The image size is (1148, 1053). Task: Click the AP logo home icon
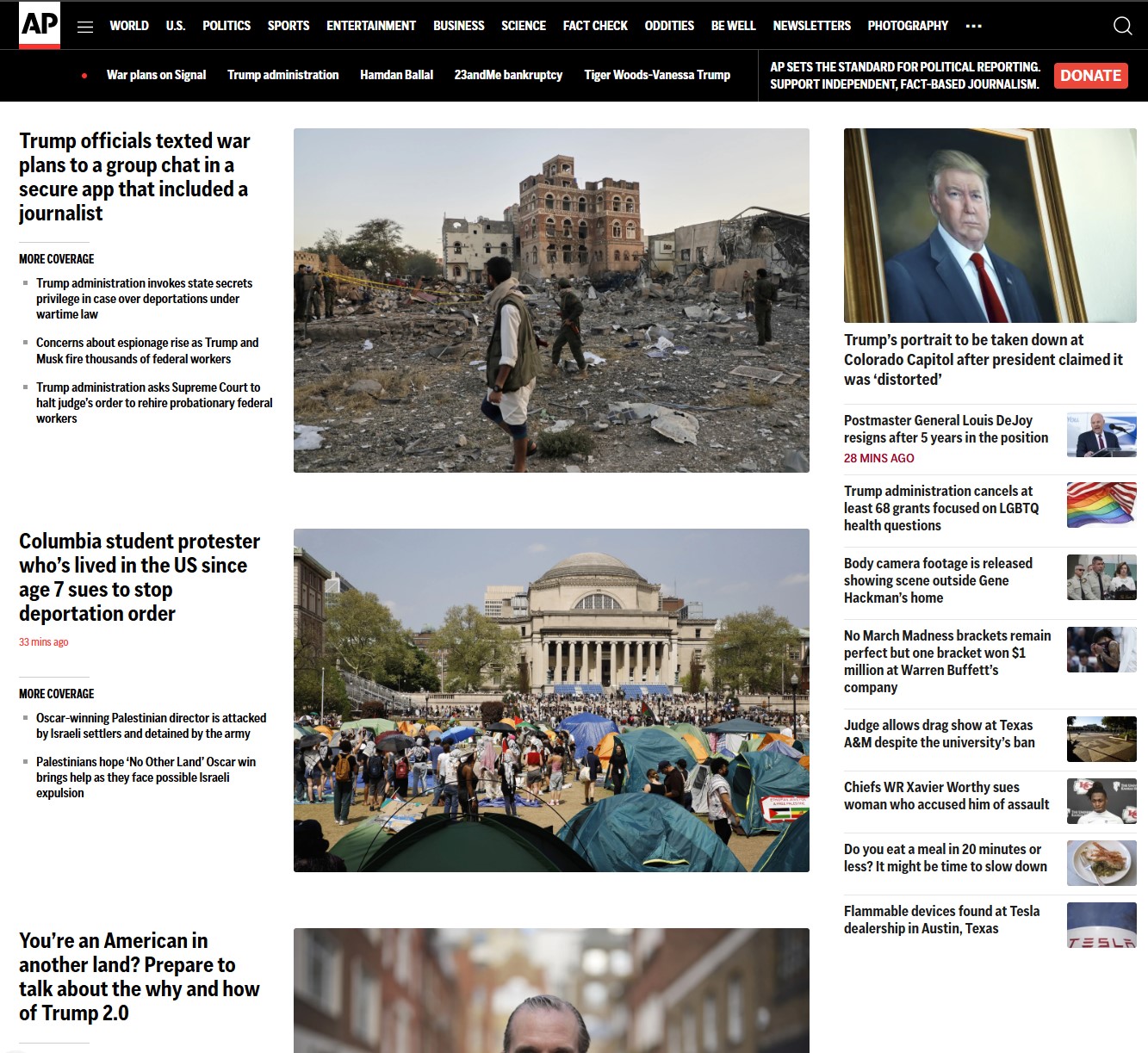point(40,25)
